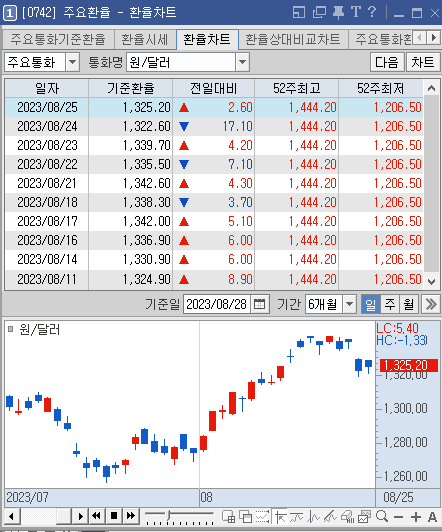Click the chart scrollbar right arrow
Viewport: 442px width, 532px height.
80,516
